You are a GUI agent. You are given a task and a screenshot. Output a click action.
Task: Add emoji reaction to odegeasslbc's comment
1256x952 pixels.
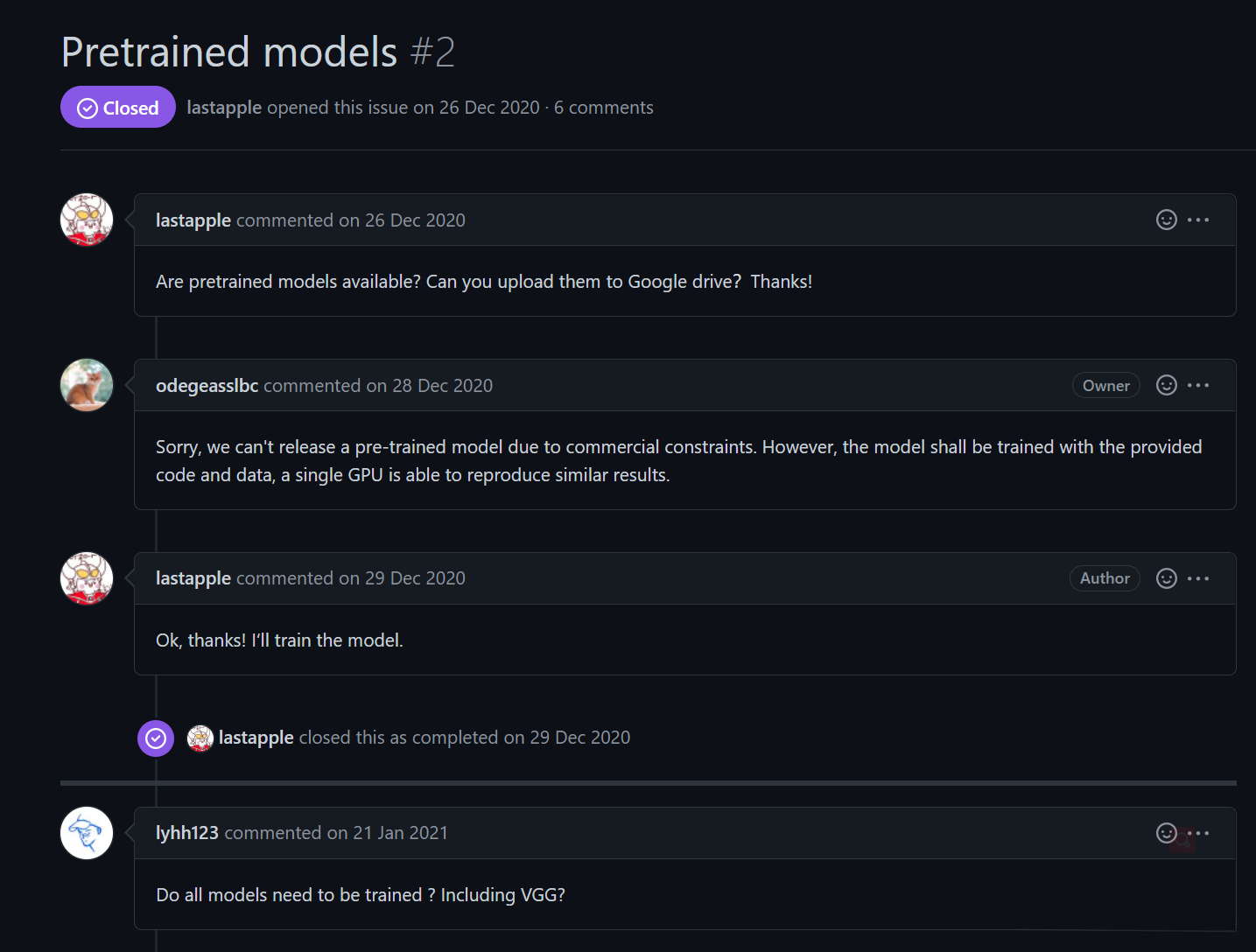coord(1166,385)
